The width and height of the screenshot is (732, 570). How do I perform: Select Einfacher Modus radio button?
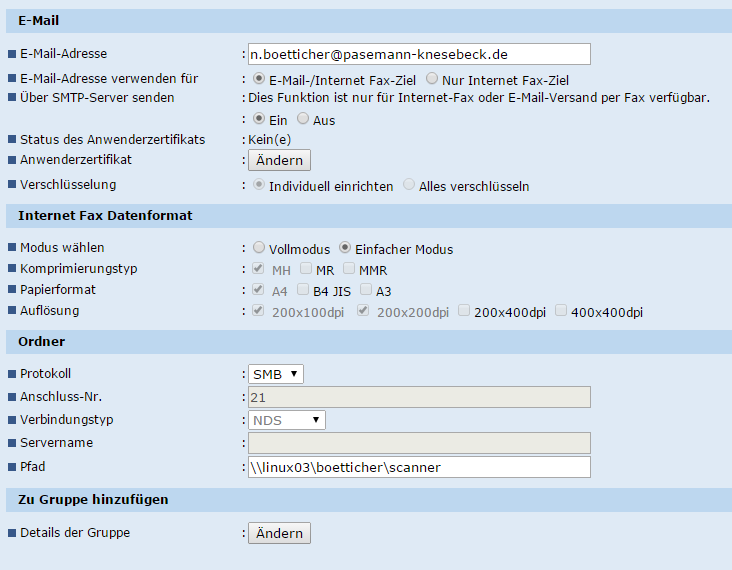click(x=345, y=248)
